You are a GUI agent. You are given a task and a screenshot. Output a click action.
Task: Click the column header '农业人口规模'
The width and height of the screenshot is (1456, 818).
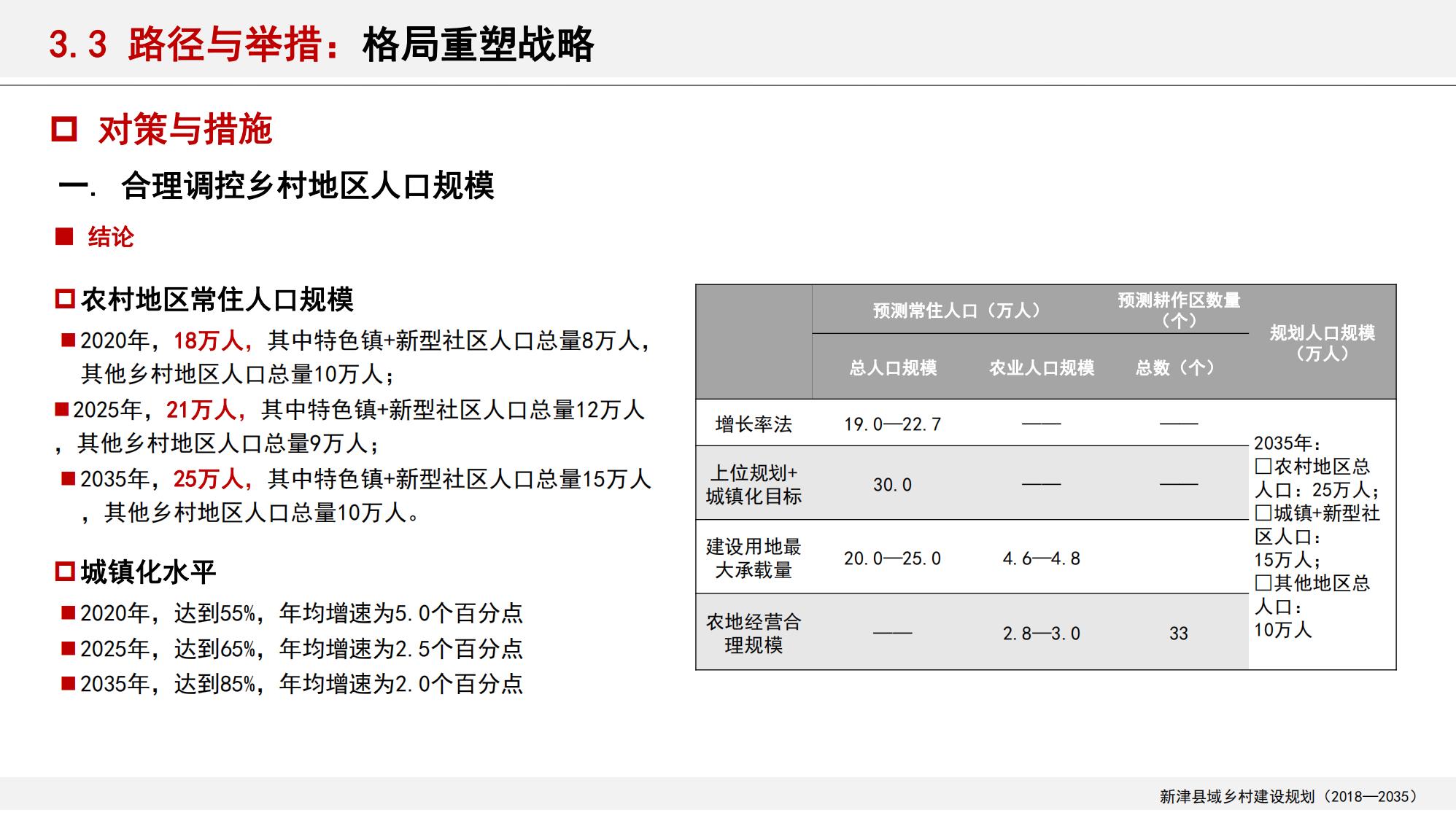click(x=1042, y=367)
